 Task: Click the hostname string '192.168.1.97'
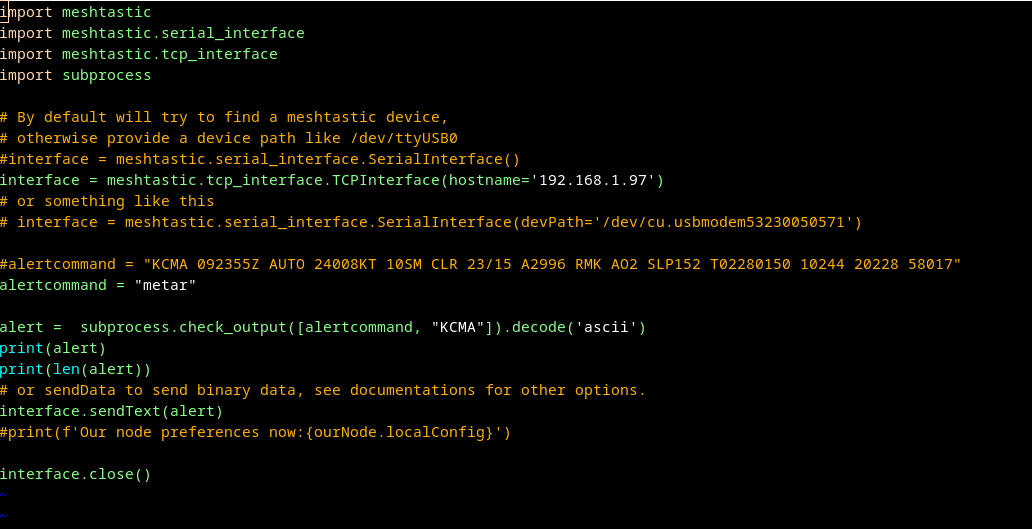tap(596, 180)
